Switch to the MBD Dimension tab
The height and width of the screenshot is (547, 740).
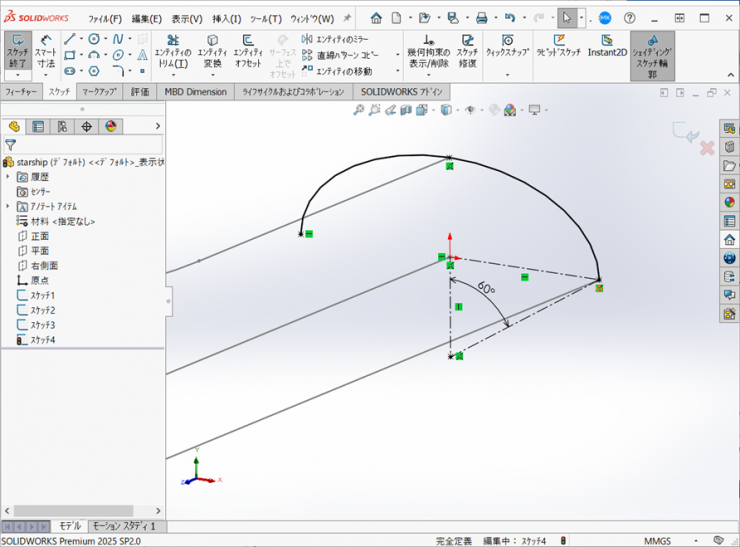click(195, 92)
